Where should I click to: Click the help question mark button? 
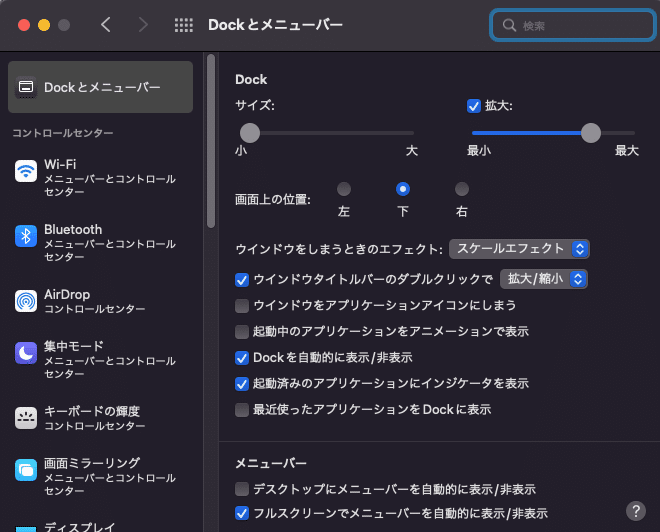pyautogui.click(x=636, y=511)
